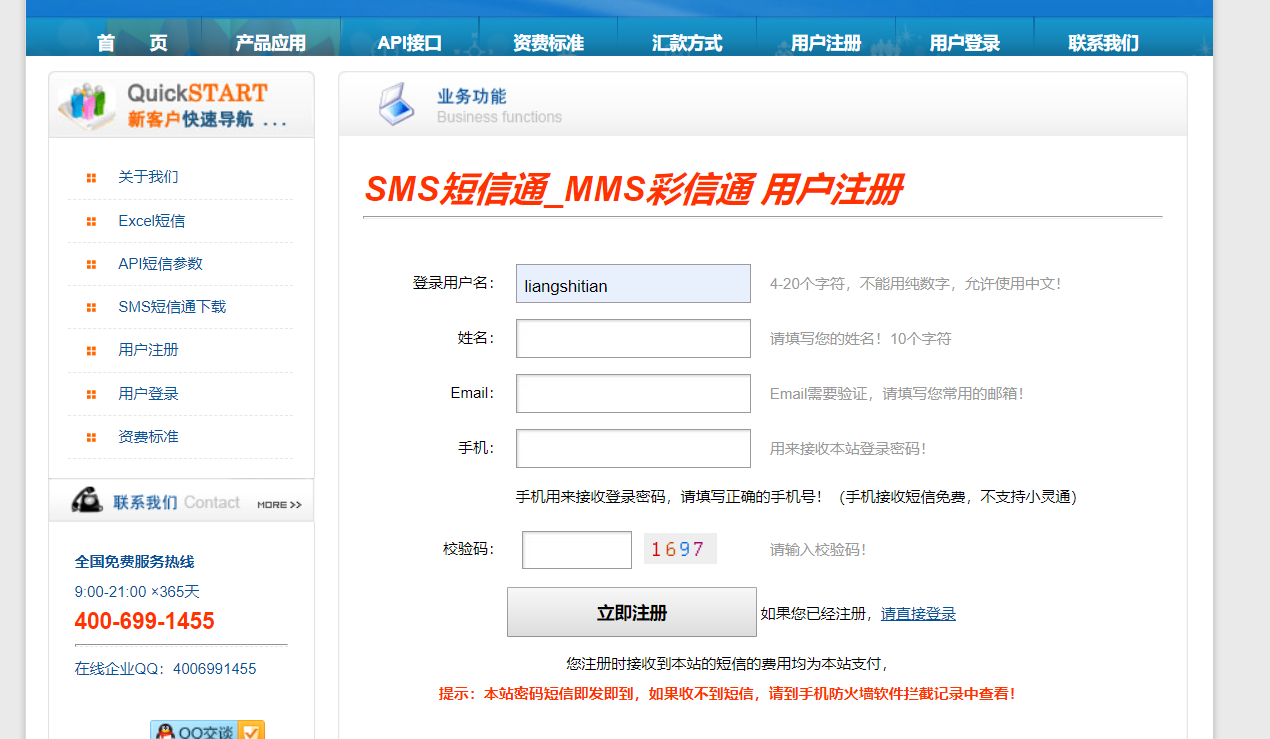The width and height of the screenshot is (1270, 739).
Task: Click the 姓名 name input field
Action: (632, 338)
